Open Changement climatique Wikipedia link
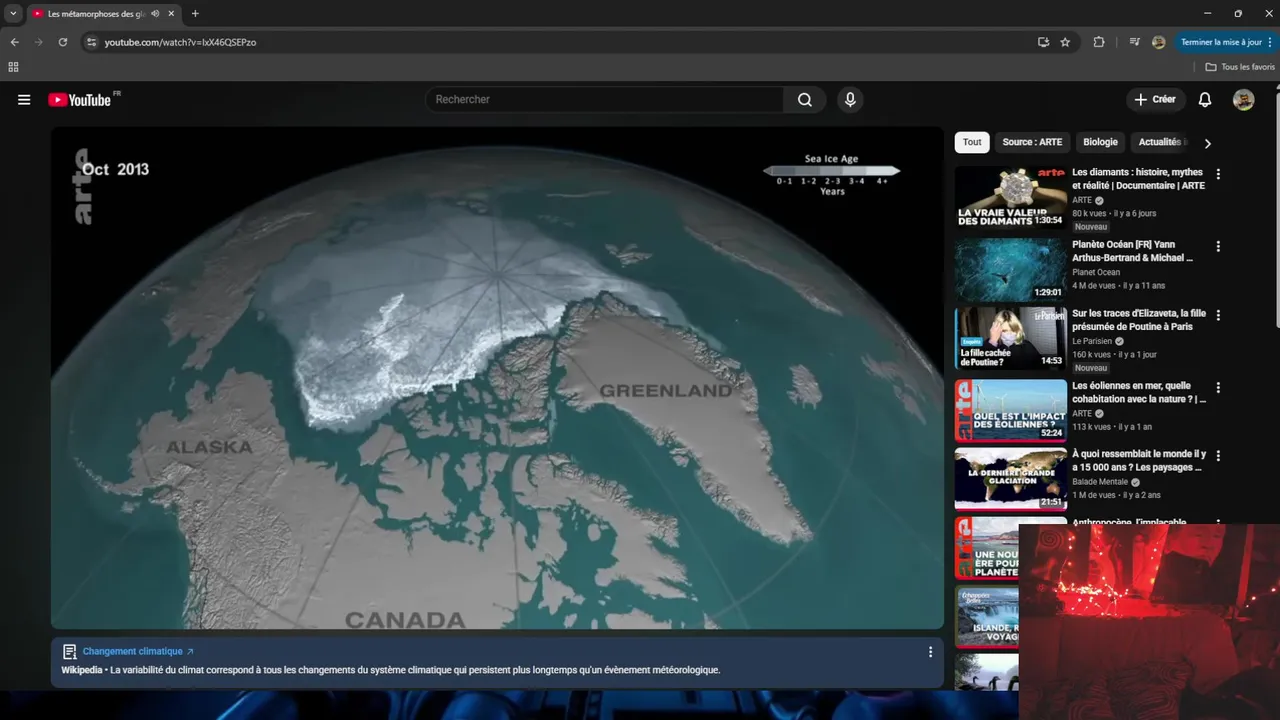This screenshot has width=1280, height=720. (x=138, y=651)
